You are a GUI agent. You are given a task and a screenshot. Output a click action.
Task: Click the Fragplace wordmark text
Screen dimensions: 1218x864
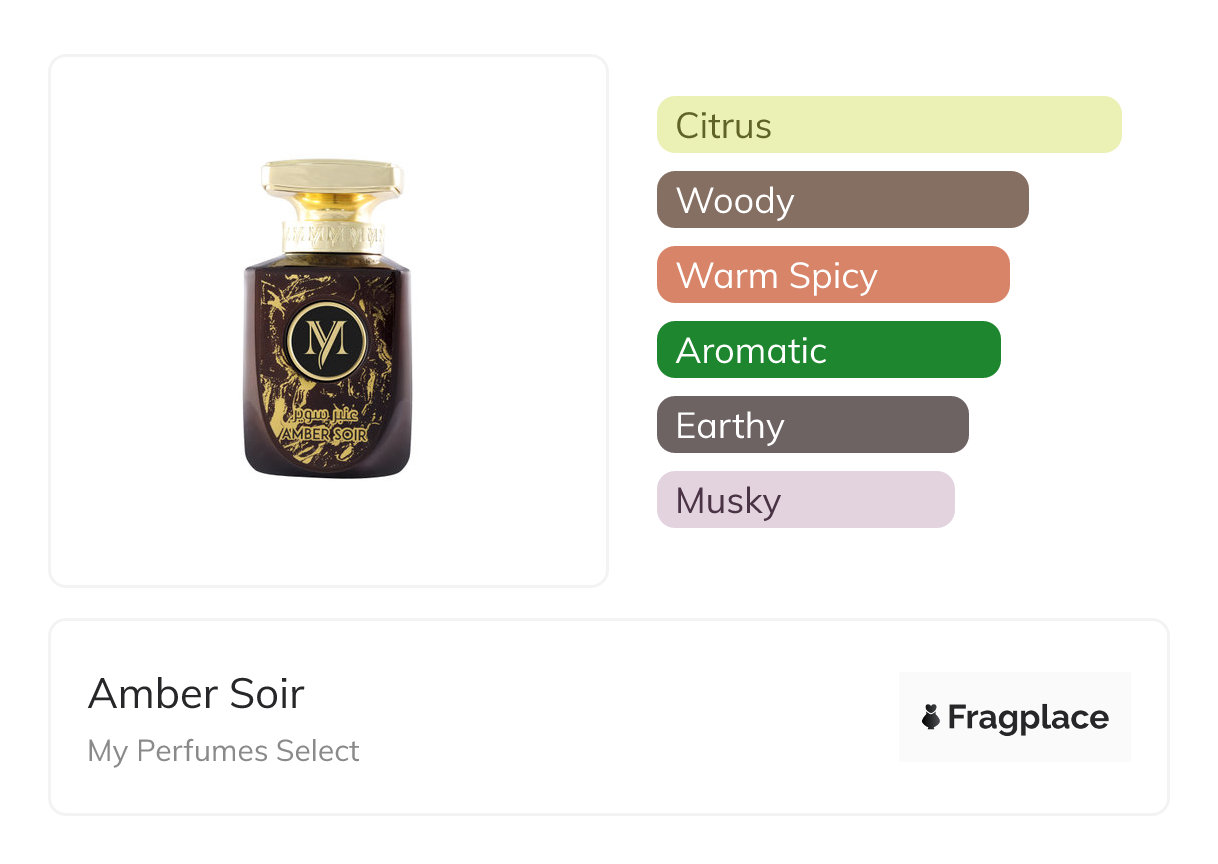click(1027, 717)
